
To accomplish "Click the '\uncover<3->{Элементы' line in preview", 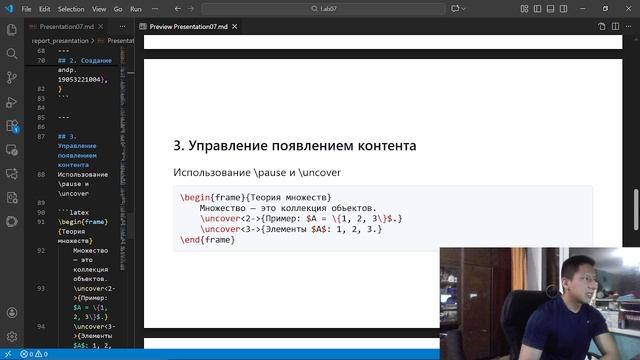I will (291, 229).
